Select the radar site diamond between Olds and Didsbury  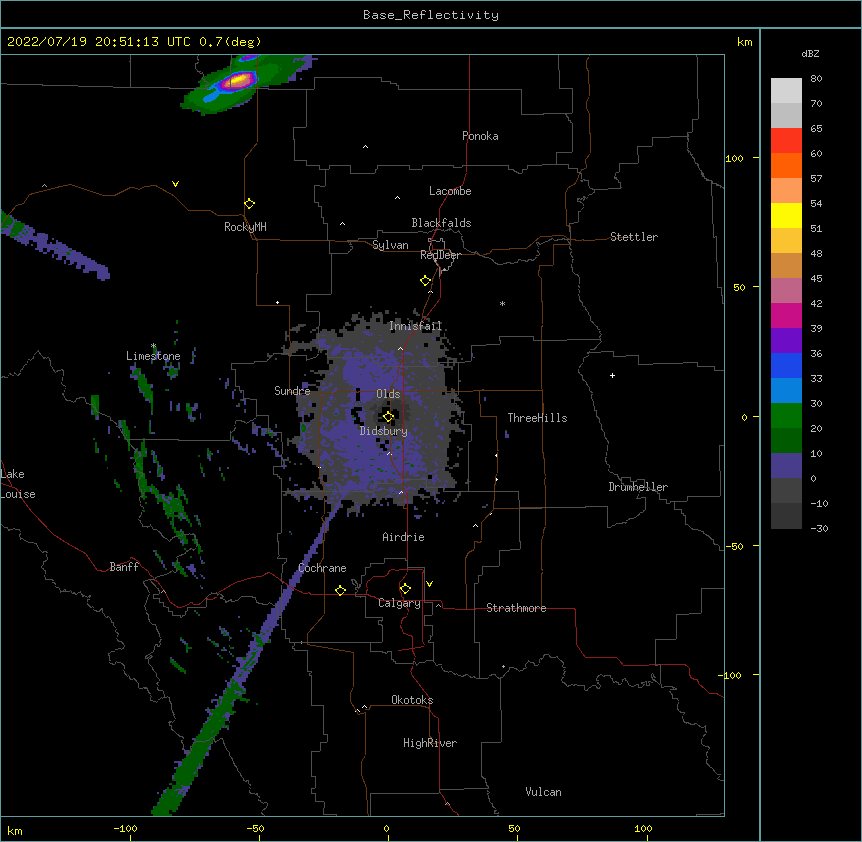[x=388, y=417]
